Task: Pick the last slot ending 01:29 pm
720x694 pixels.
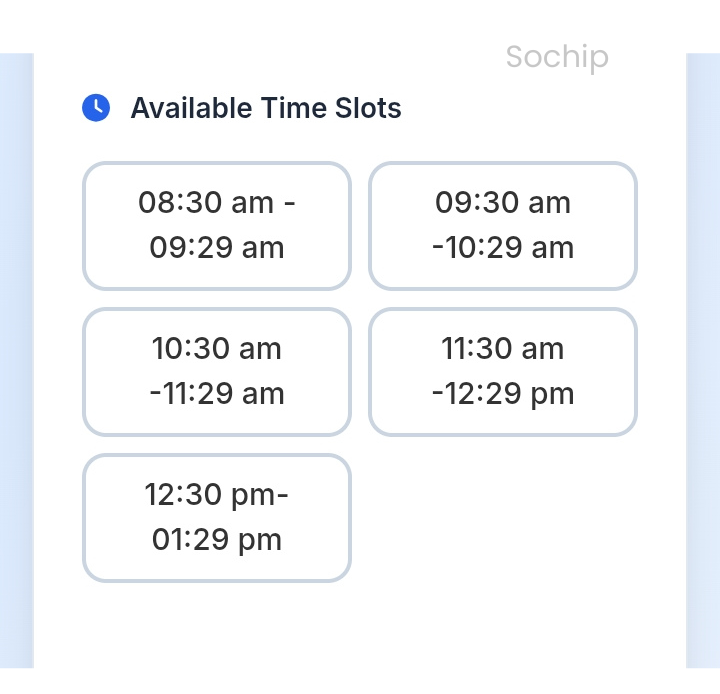Action: click(x=217, y=518)
